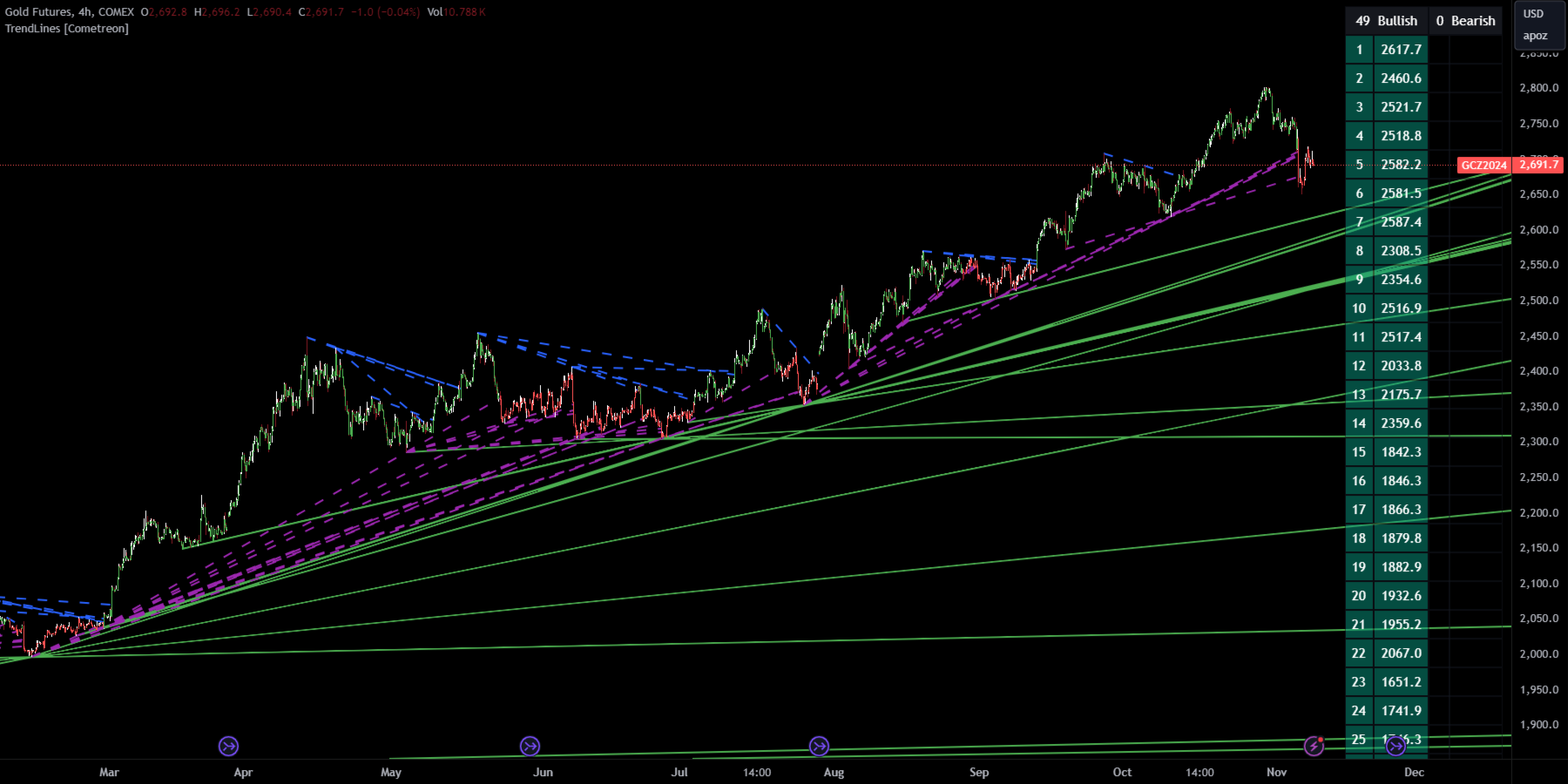1568x784 pixels.
Task: Click the 1,900.0 price axis label
Action: coord(1539,725)
